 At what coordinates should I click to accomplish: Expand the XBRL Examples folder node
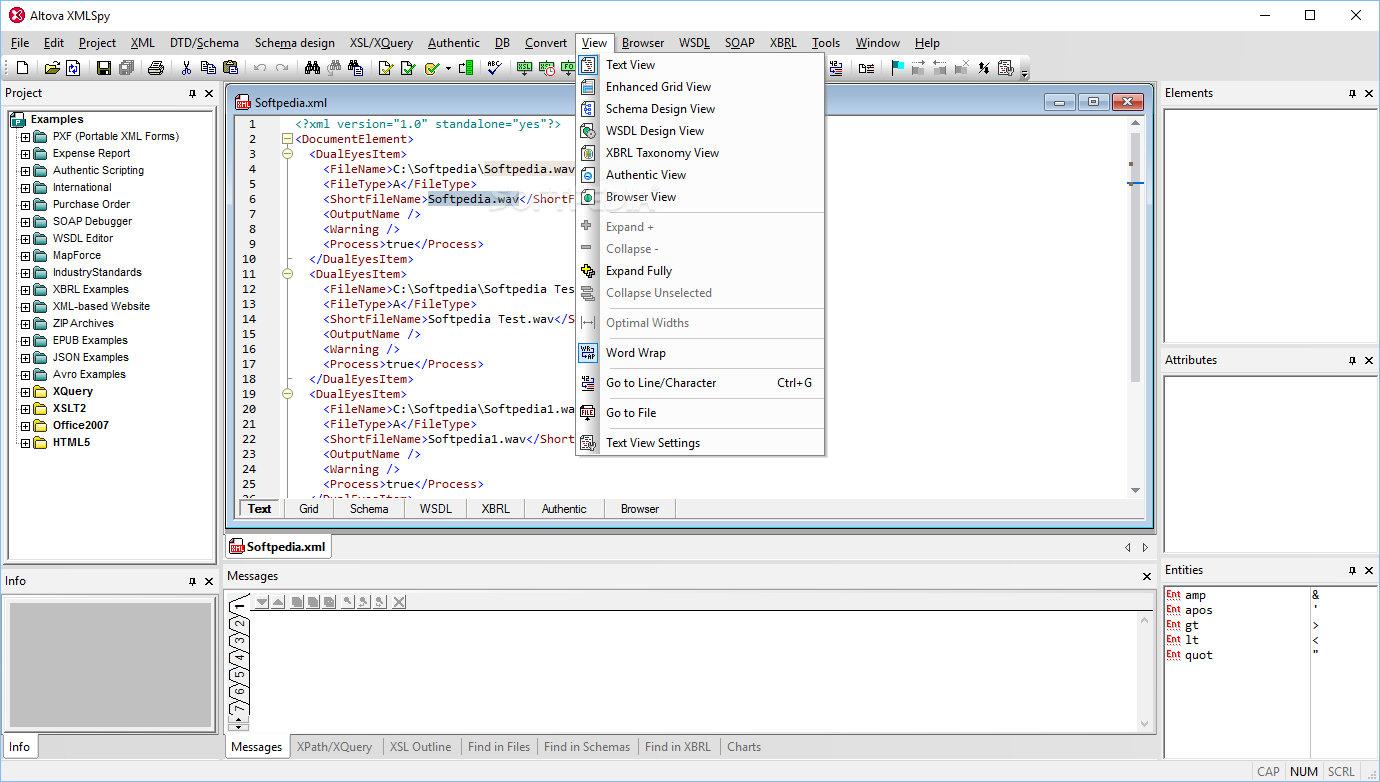26,289
